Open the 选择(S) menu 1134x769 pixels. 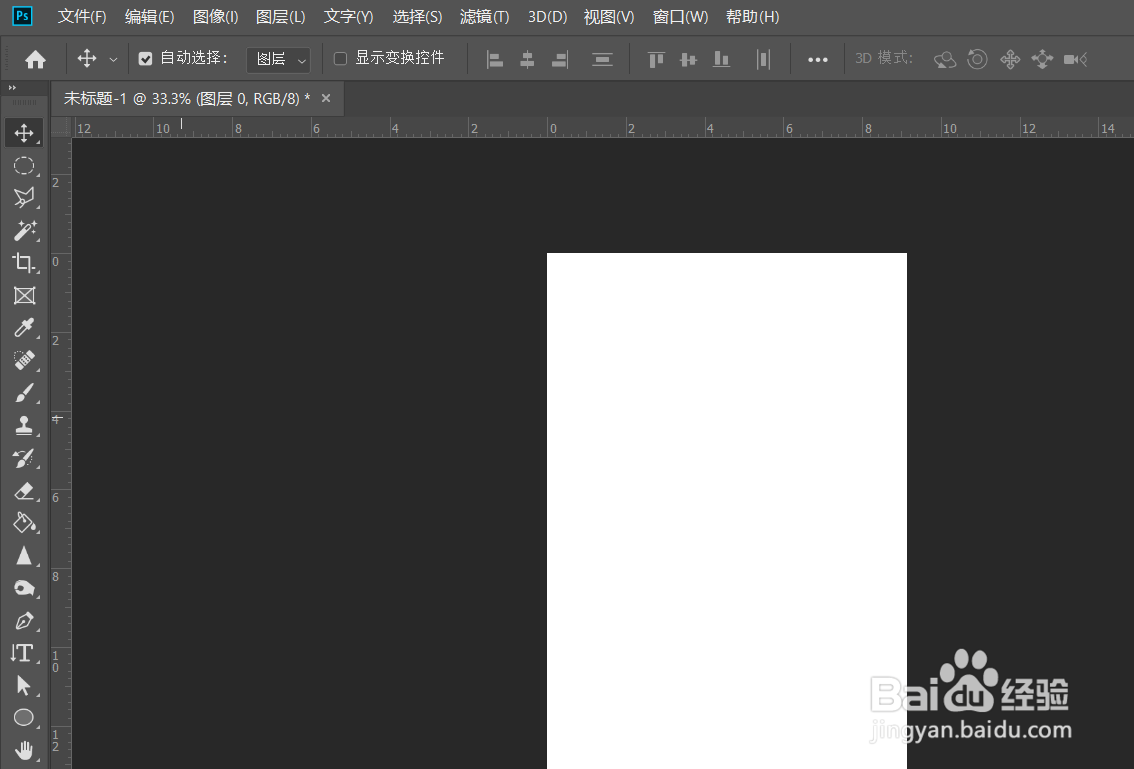417,17
